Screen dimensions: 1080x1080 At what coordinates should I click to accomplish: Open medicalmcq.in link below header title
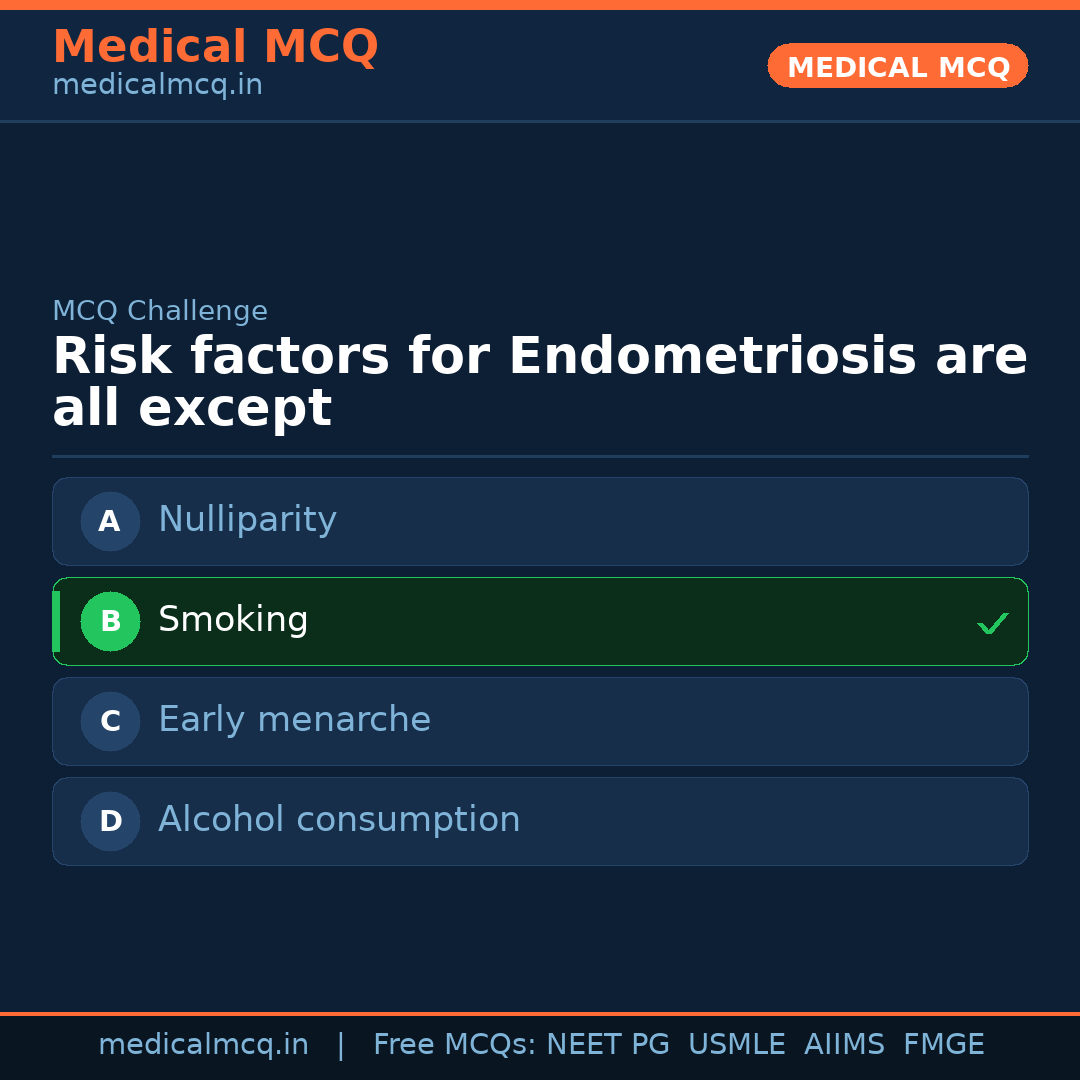point(157,86)
